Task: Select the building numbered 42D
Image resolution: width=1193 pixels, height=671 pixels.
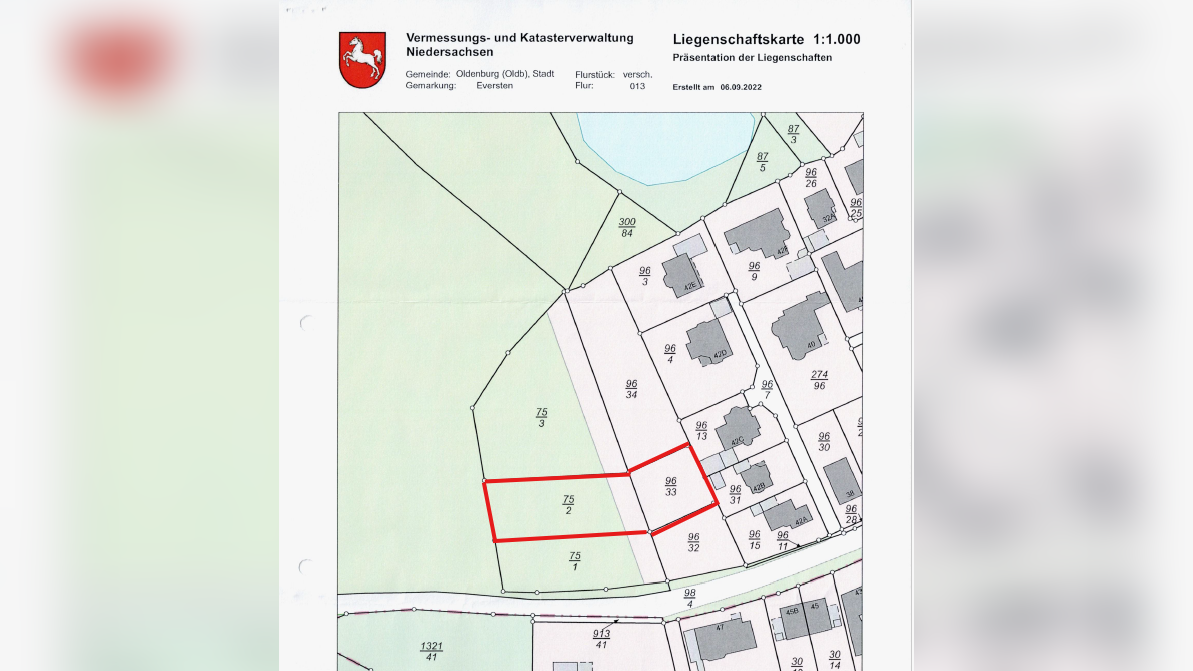Action: 708,341
